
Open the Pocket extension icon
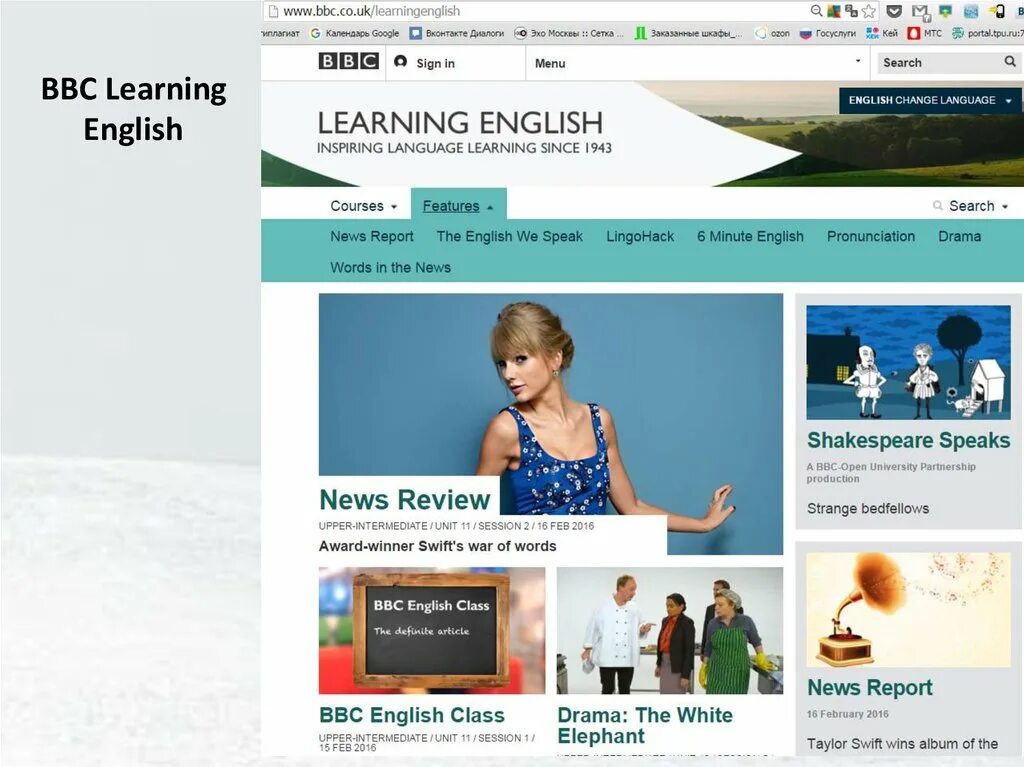(x=894, y=11)
